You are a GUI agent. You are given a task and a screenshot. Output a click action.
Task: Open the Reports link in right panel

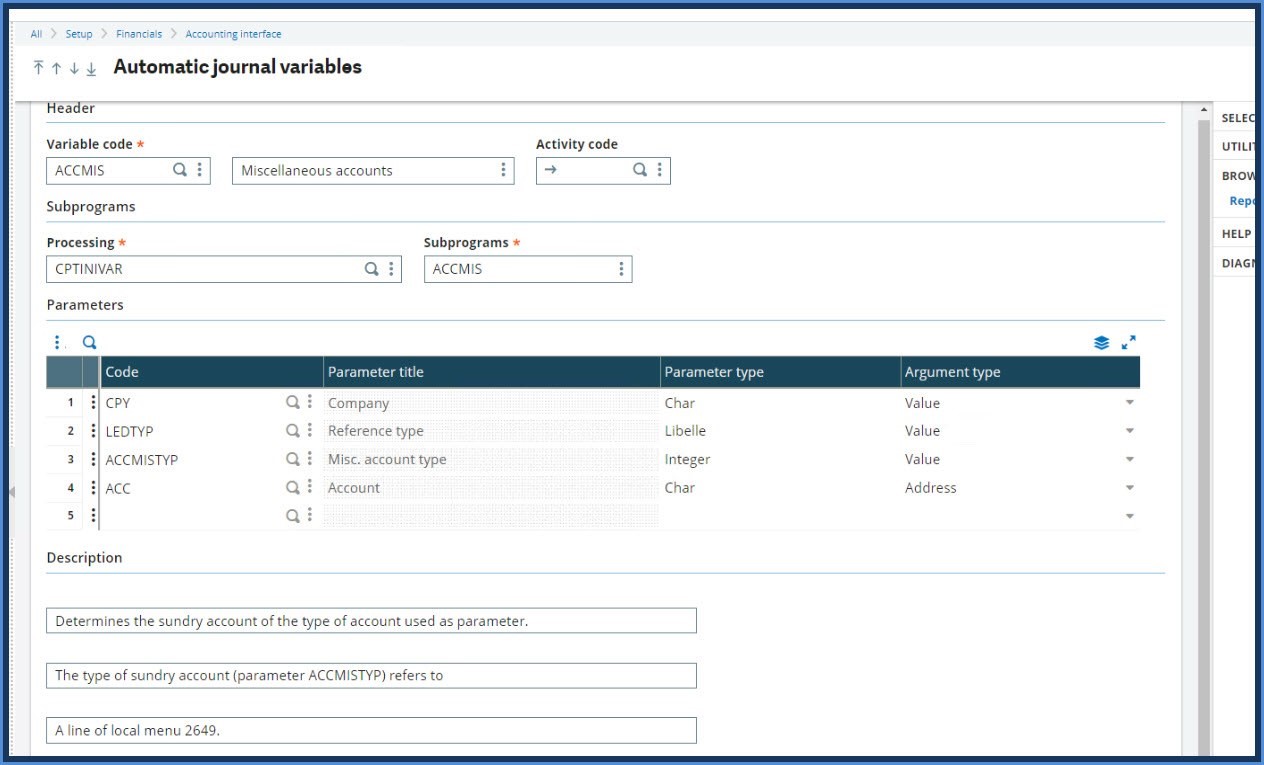(1241, 200)
